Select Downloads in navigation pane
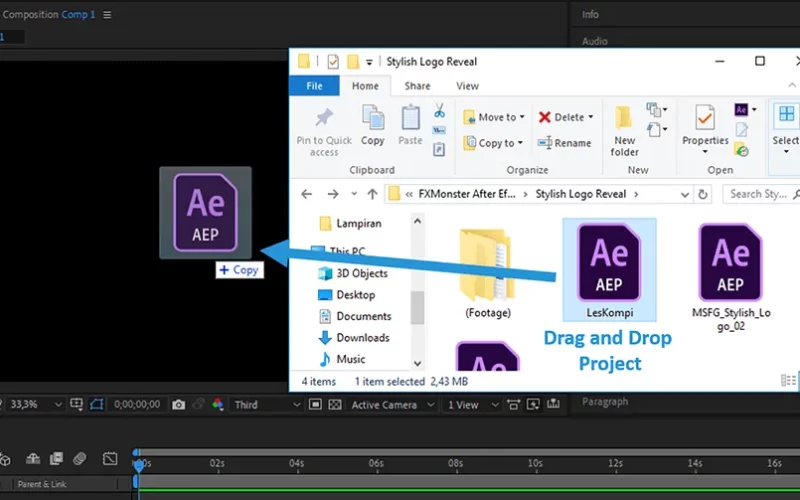The height and width of the screenshot is (500, 800). click(354, 338)
